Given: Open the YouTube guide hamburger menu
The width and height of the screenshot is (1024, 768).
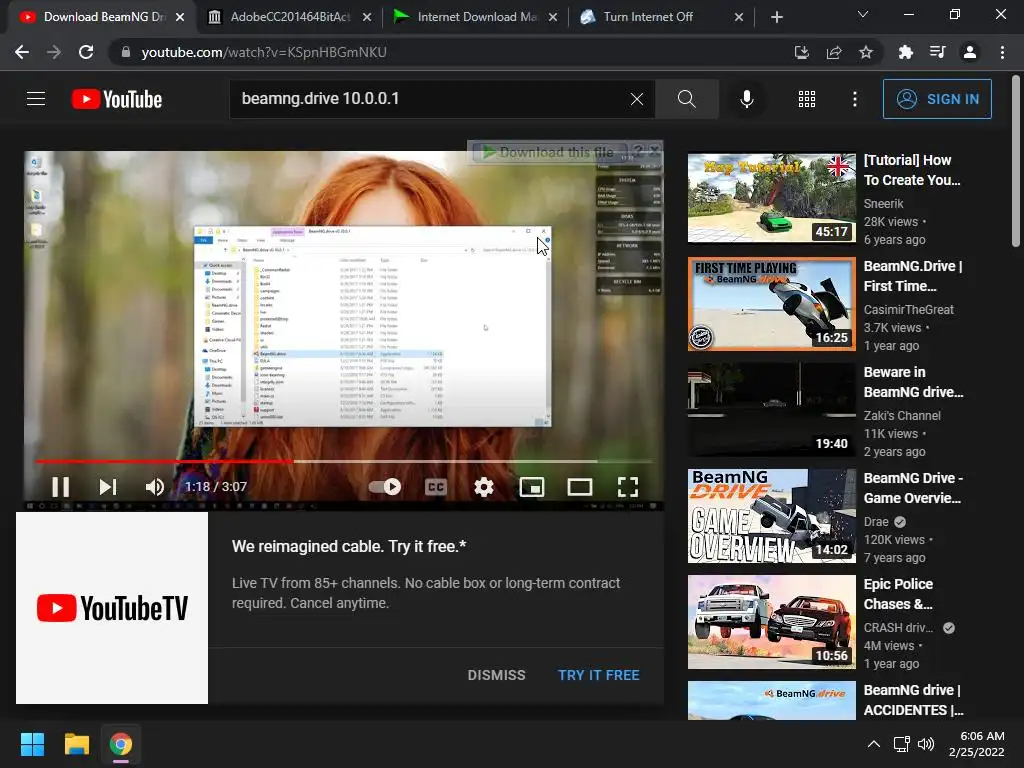Looking at the screenshot, I should (x=36, y=99).
